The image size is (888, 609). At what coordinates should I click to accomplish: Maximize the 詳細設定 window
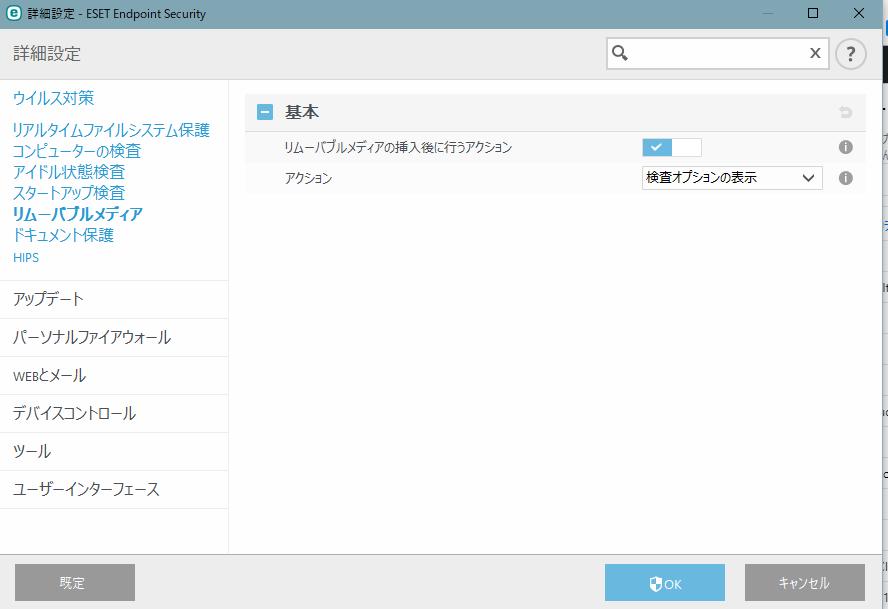[x=813, y=13]
